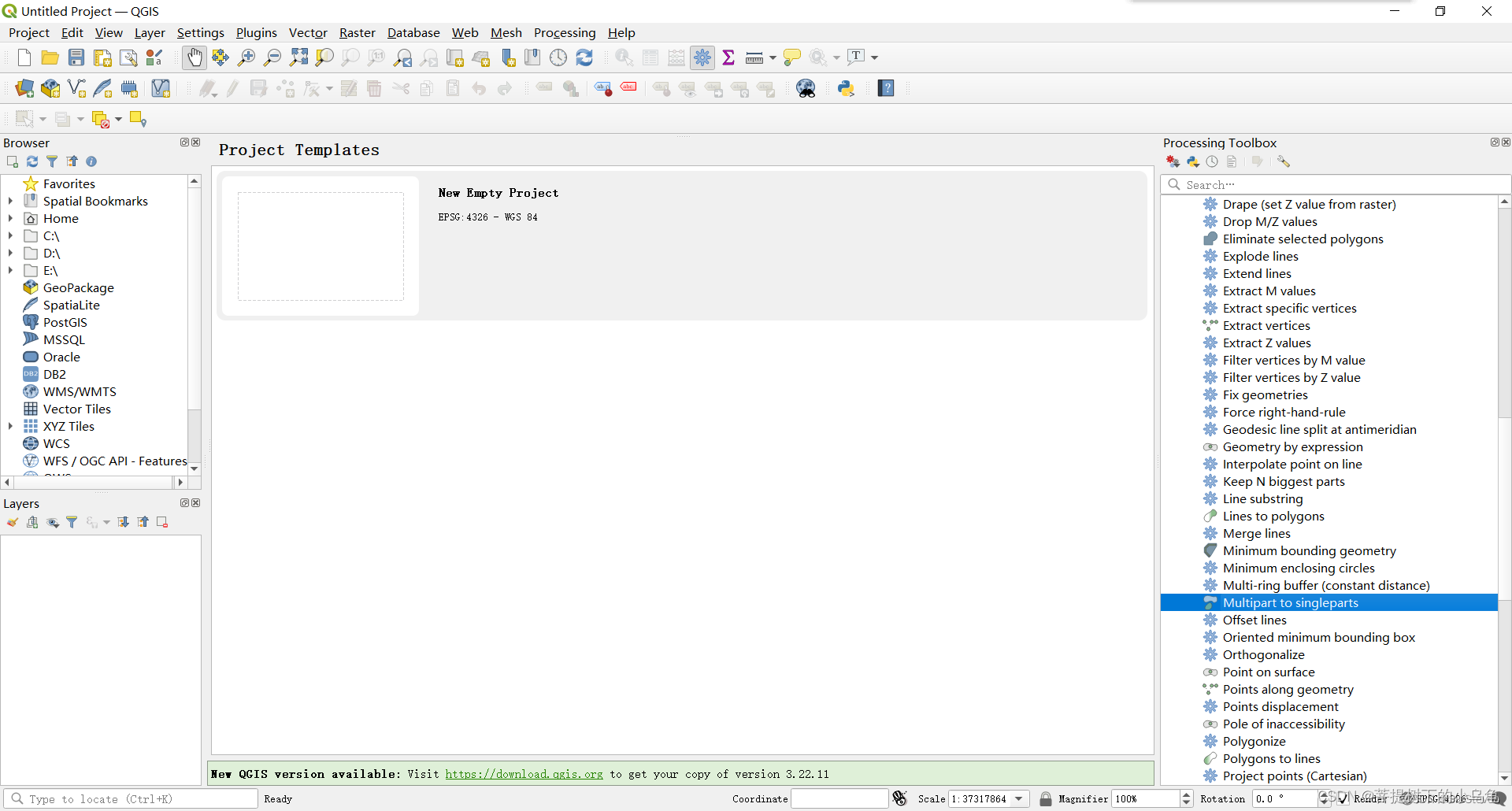Select the Polygonize algorithm
Viewport: 1512px width, 811px height.
pyautogui.click(x=1254, y=741)
